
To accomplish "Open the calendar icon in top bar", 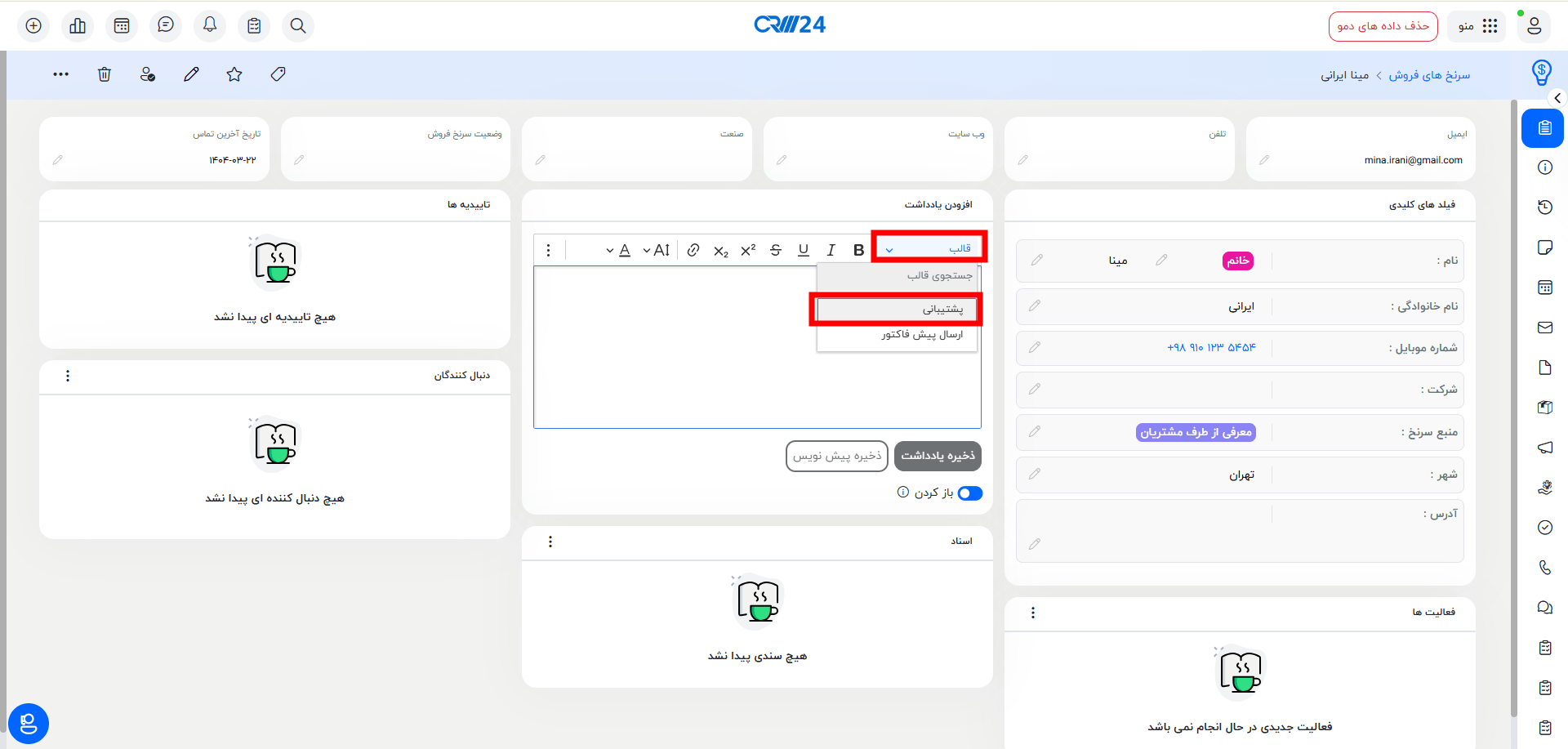I will (x=122, y=25).
